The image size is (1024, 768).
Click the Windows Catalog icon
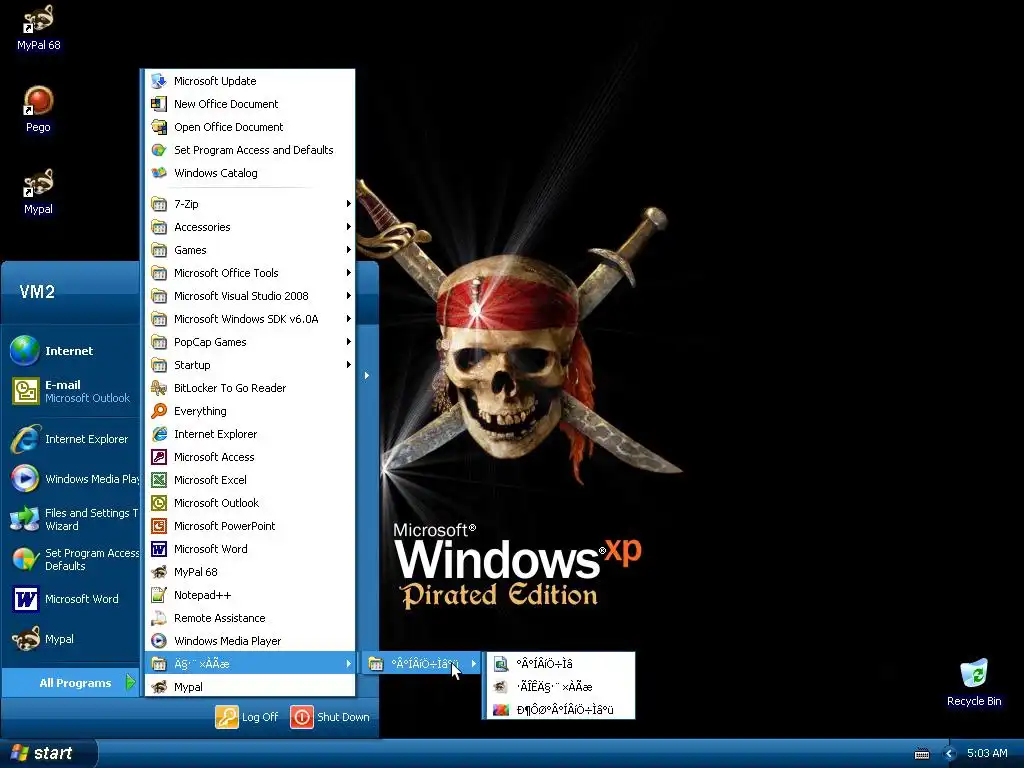point(159,173)
